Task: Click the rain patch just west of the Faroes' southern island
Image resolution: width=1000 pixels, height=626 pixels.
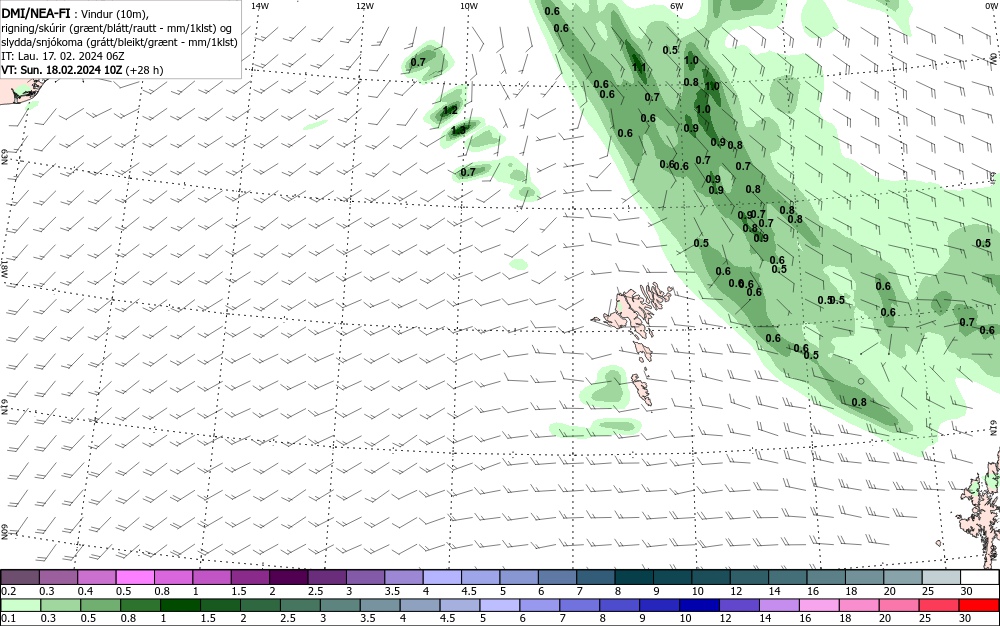Action: (x=605, y=385)
